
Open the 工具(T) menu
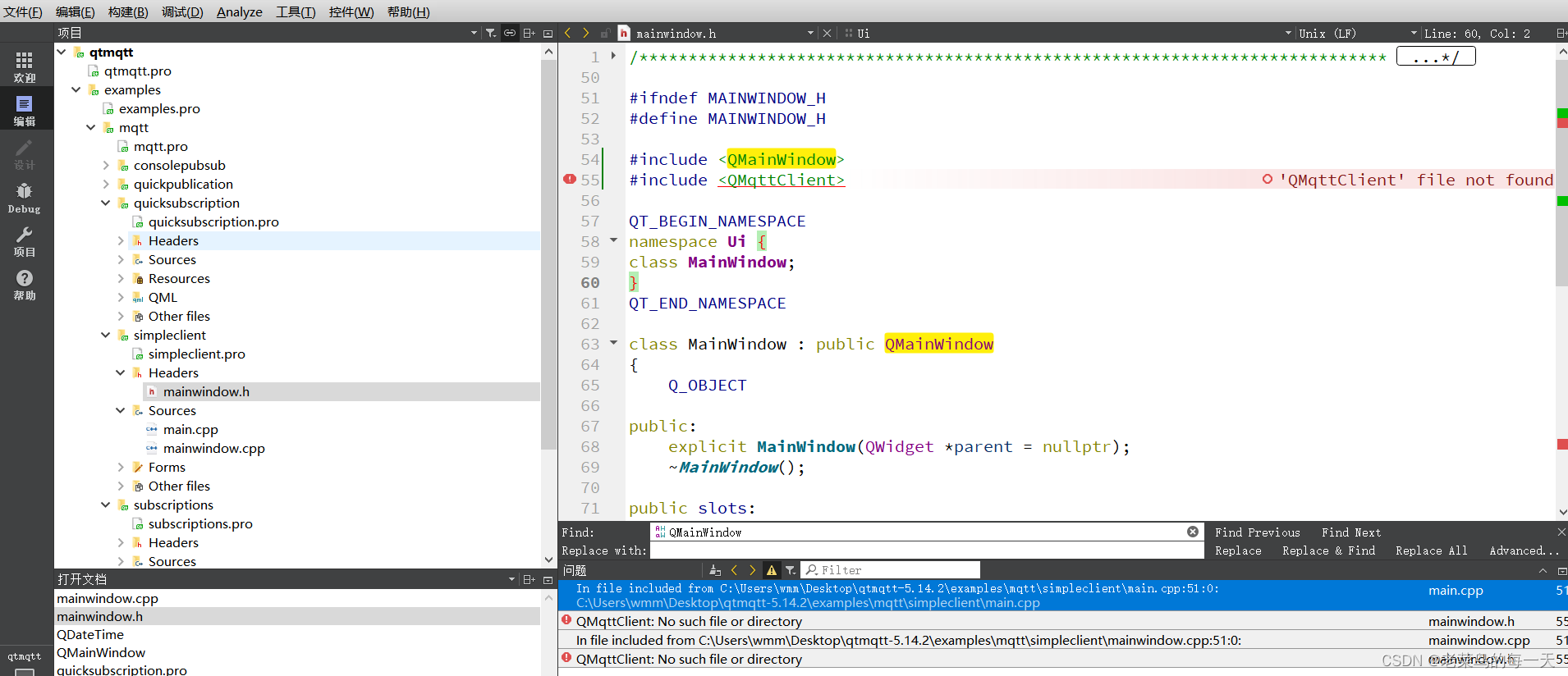tap(296, 11)
